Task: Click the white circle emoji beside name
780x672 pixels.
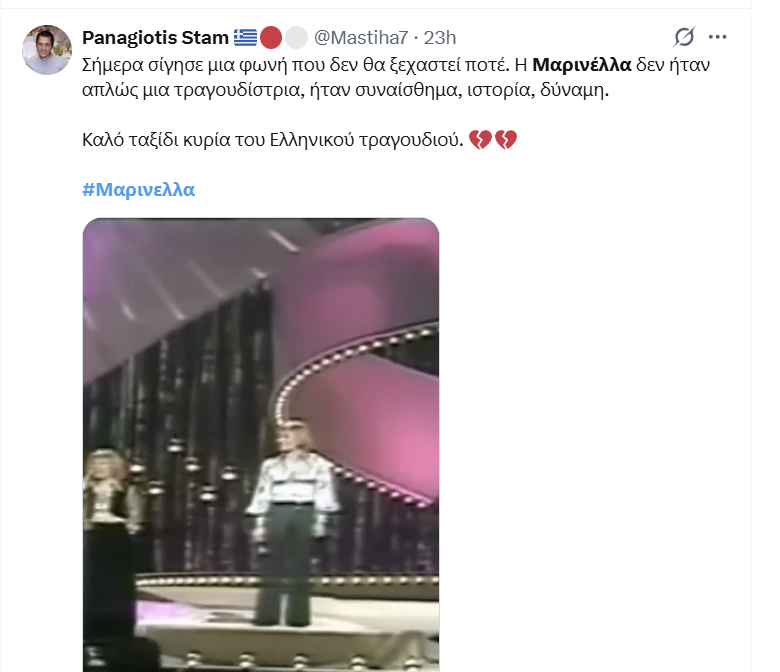Action: [x=296, y=38]
